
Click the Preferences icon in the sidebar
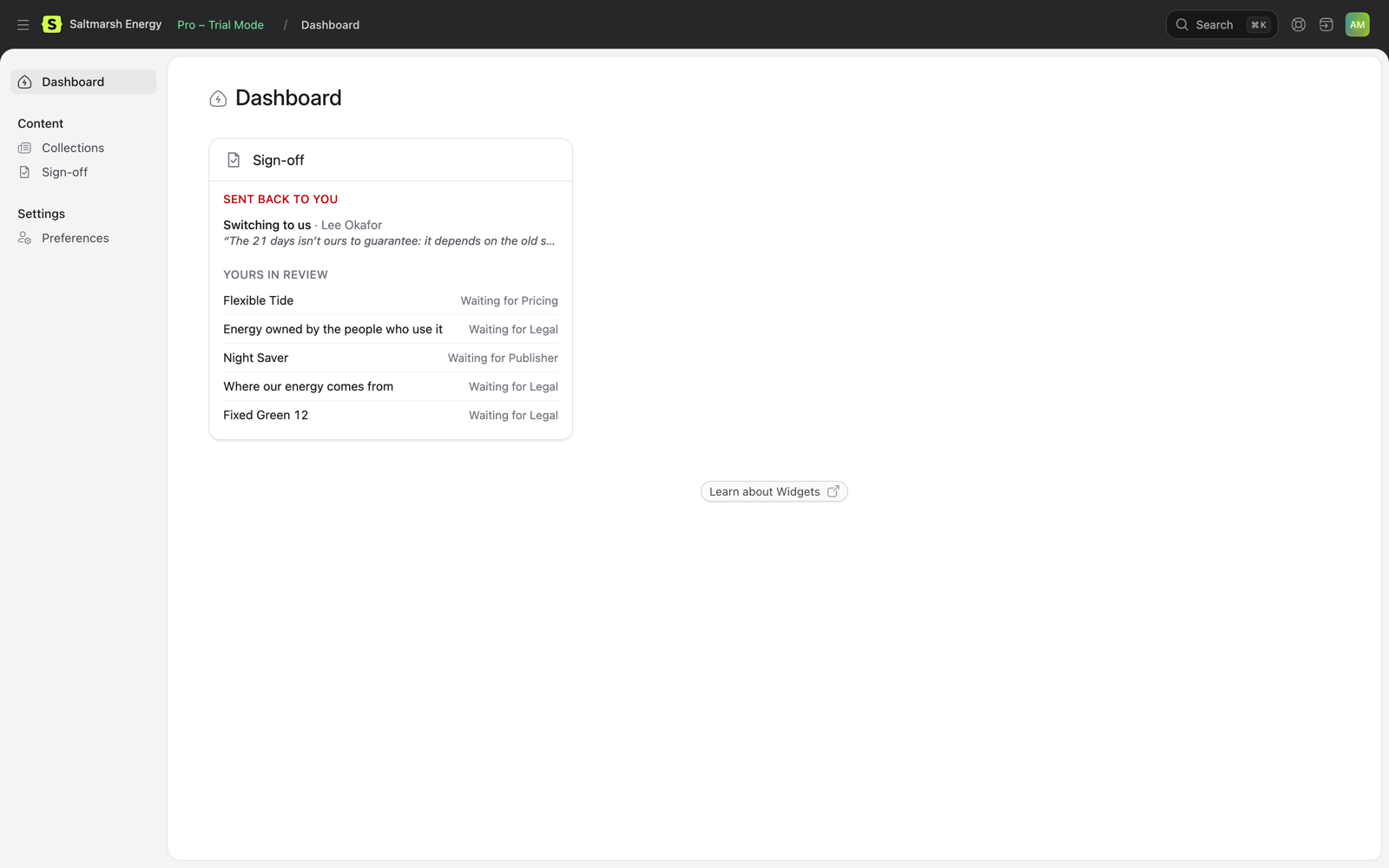click(24, 239)
